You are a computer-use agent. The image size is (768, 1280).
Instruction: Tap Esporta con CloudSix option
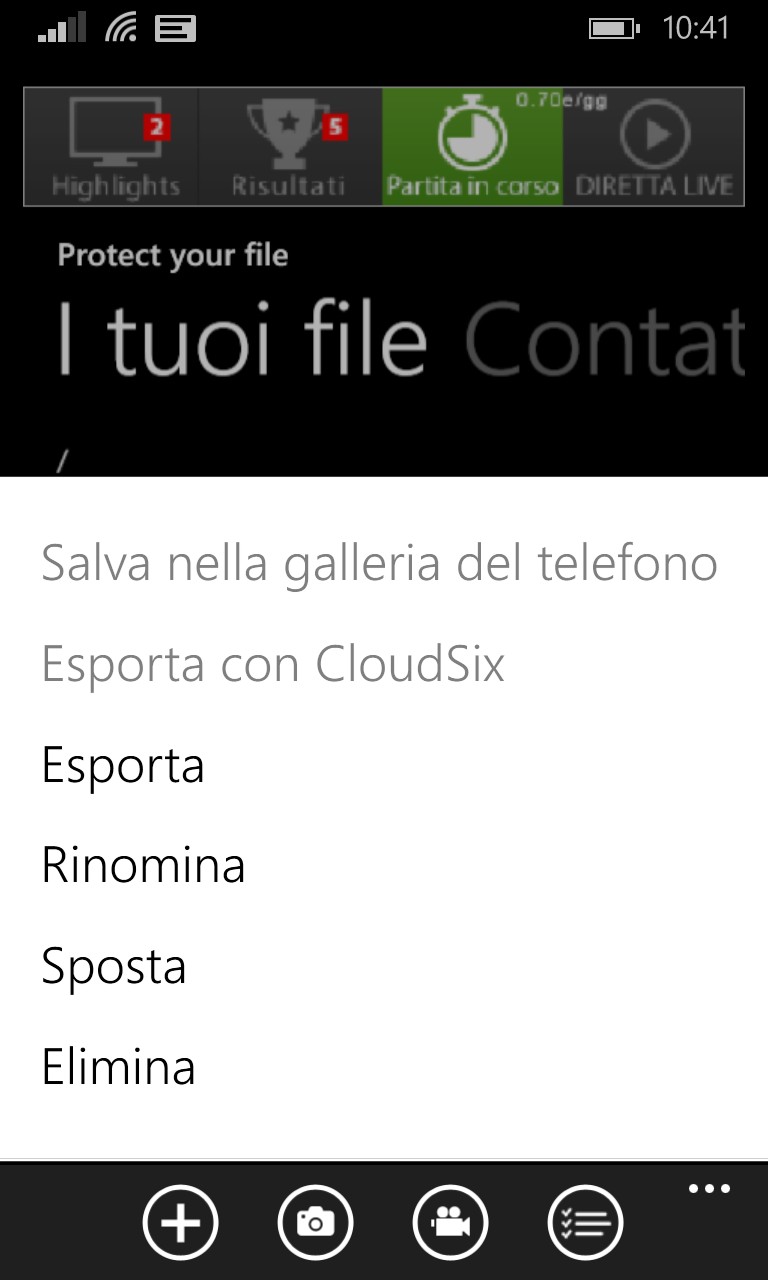[x=273, y=665]
